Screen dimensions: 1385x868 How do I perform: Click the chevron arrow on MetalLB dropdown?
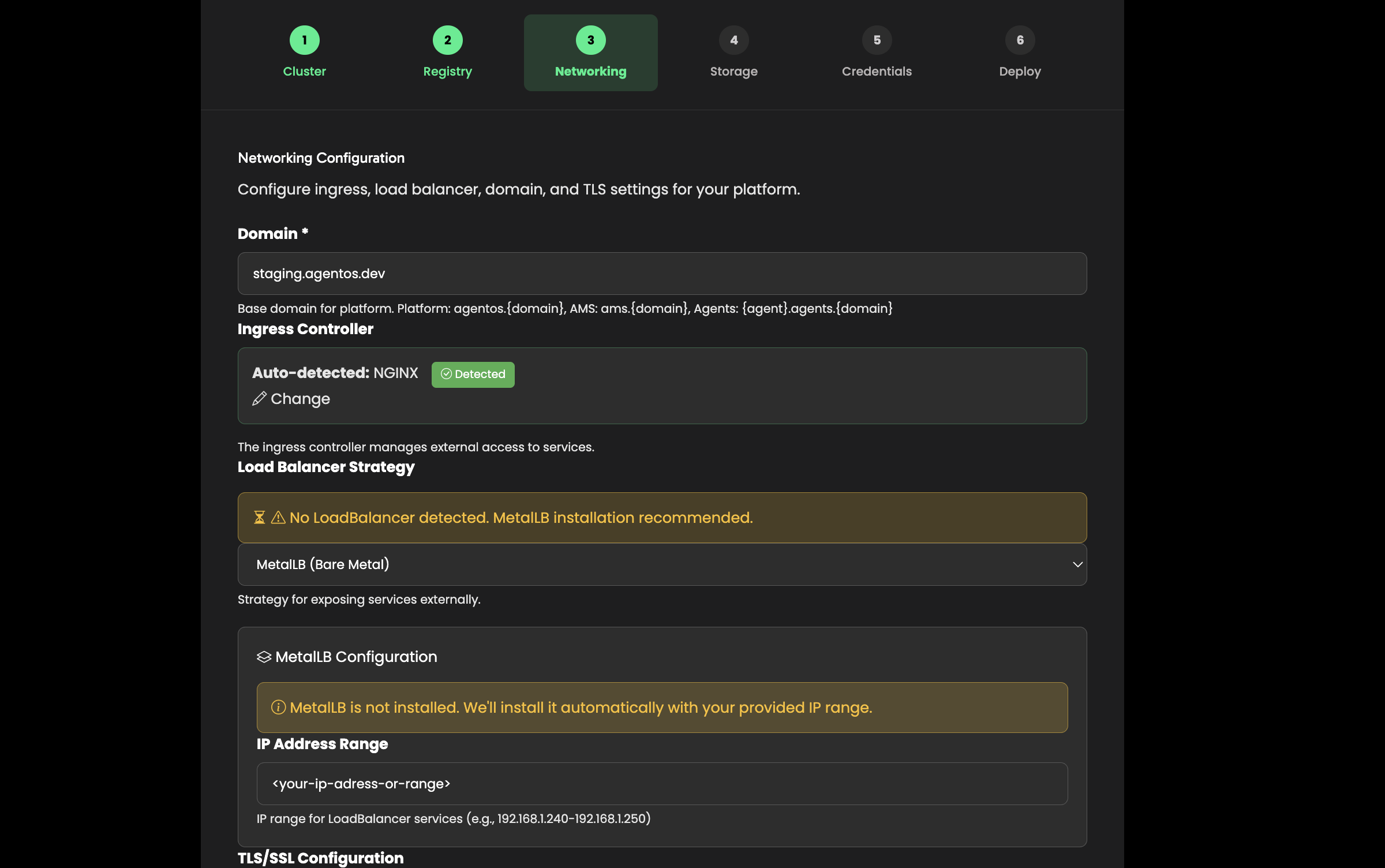coord(1077,564)
